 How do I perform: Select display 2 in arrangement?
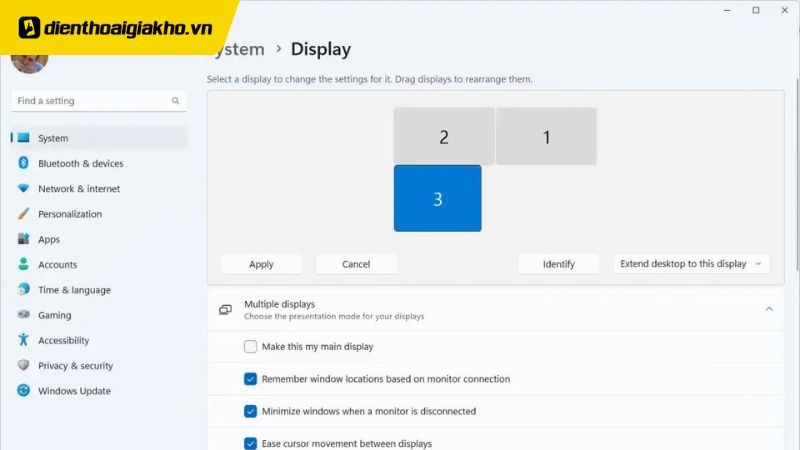pyautogui.click(x=444, y=136)
